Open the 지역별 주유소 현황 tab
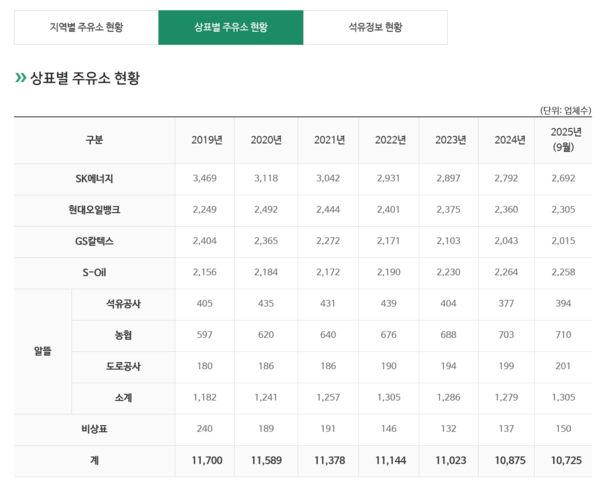 coord(86,28)
